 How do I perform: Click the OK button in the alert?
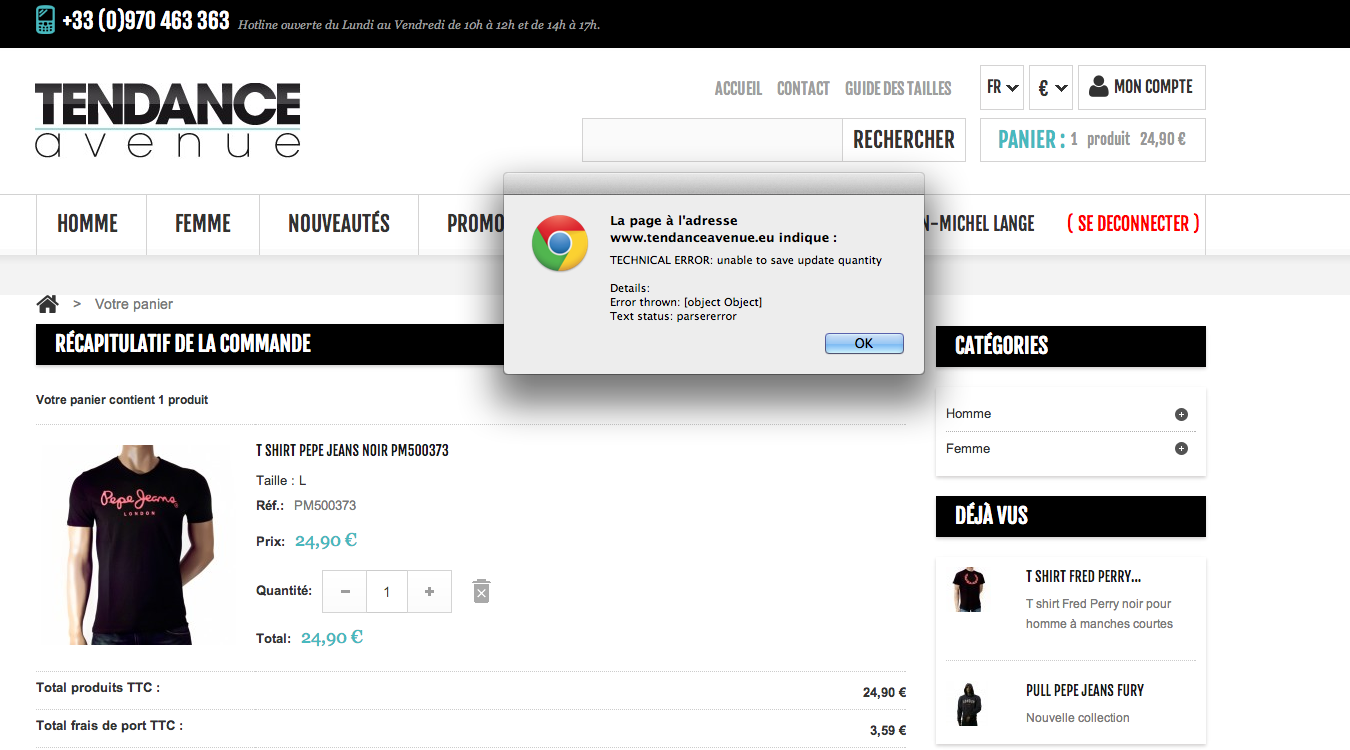pos(864,343)
